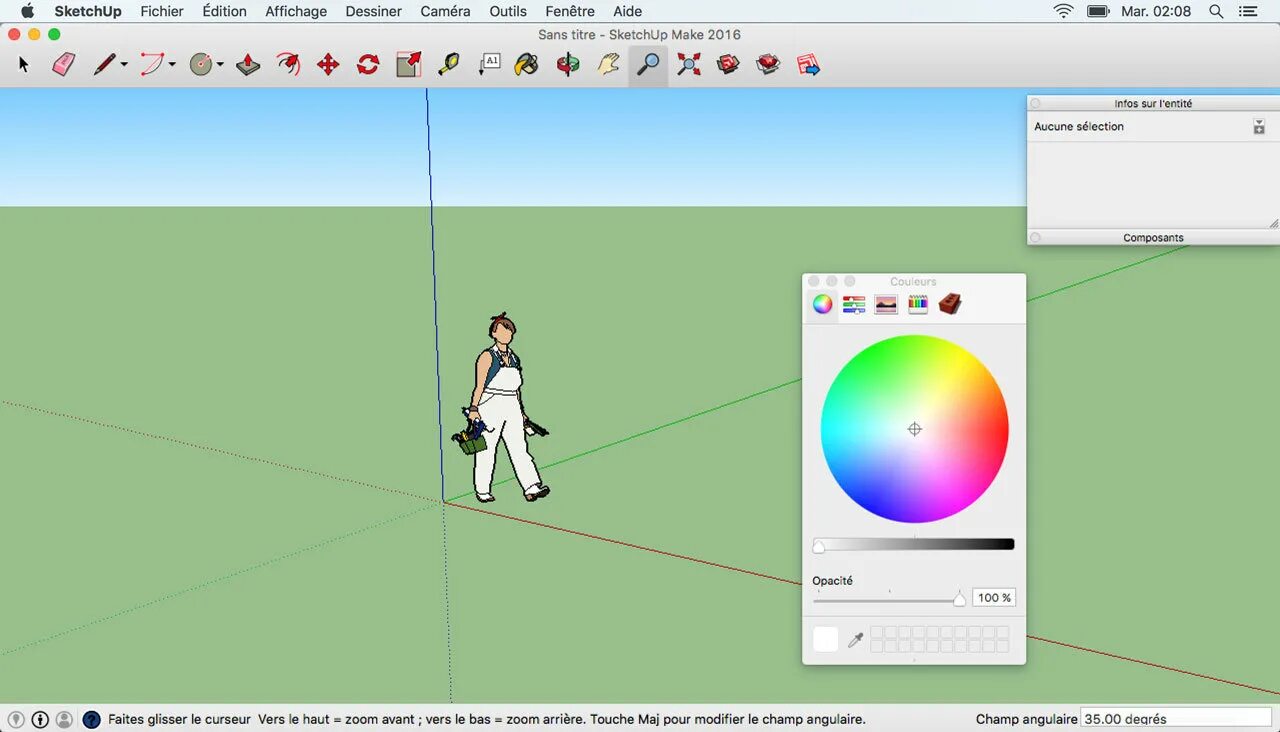Image resolution: width=1280 pixels, height=732 pixels.
Task: Pick the Tape Measure tool
Action: [x=448, y=65]
